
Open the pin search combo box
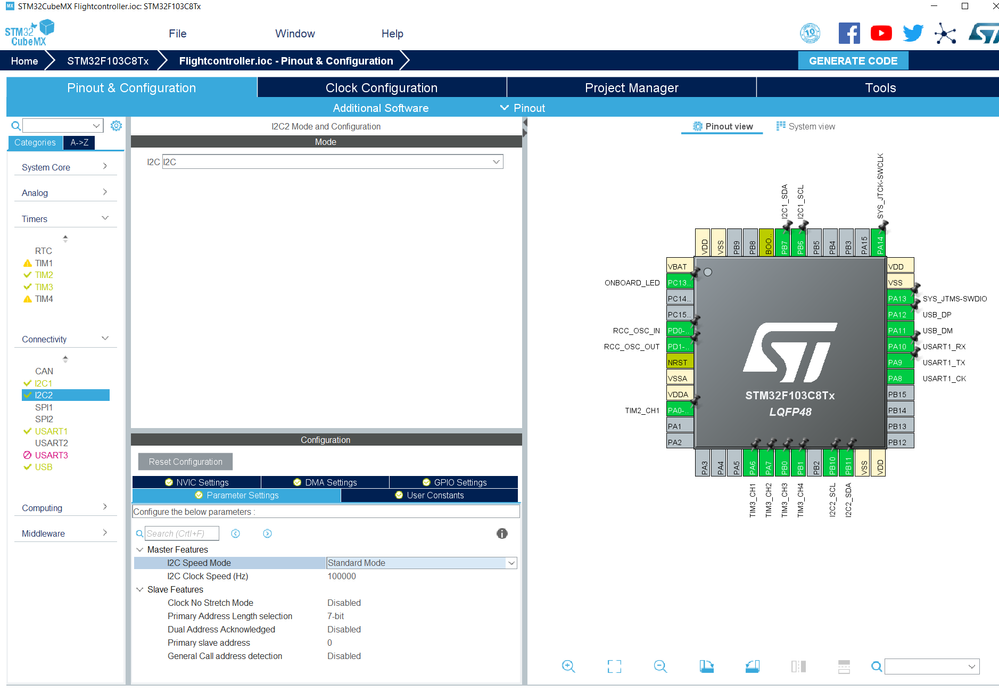pos(931,666)
